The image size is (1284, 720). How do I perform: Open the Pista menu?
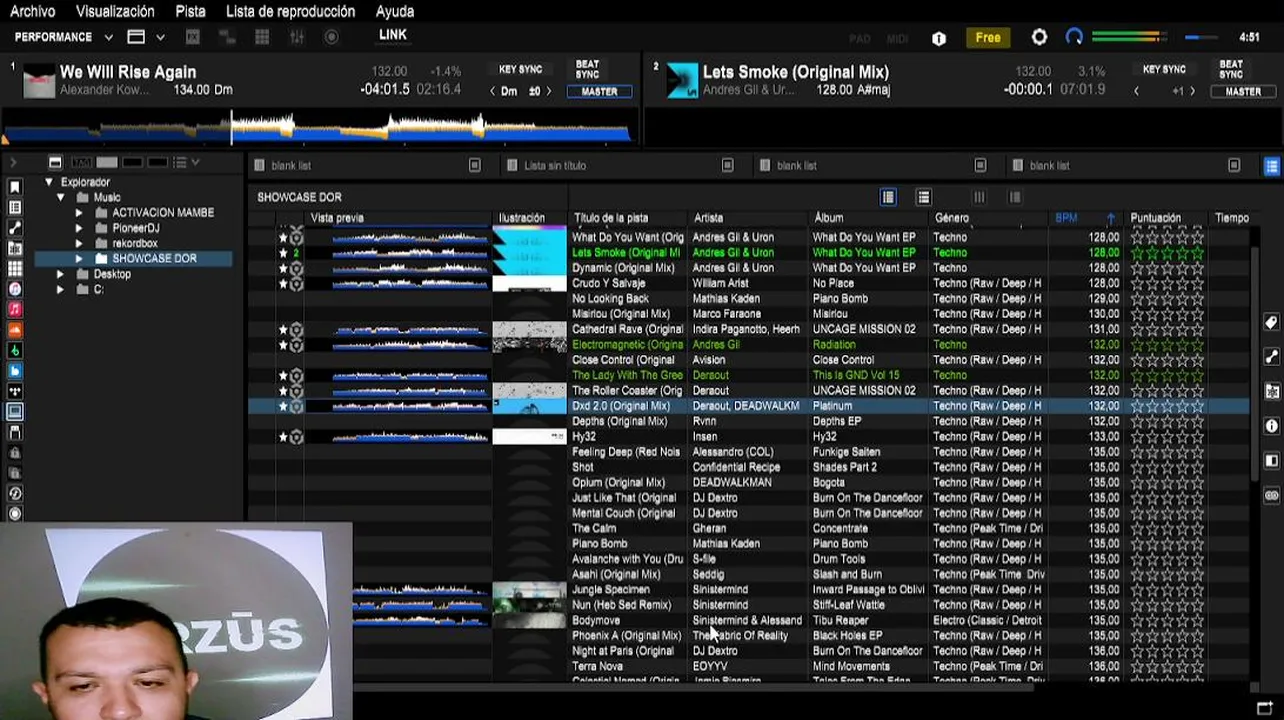(190, 11)
